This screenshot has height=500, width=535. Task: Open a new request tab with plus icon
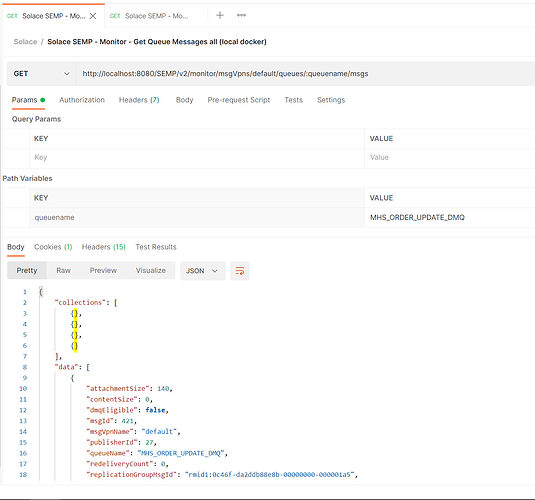coord(220,15)
